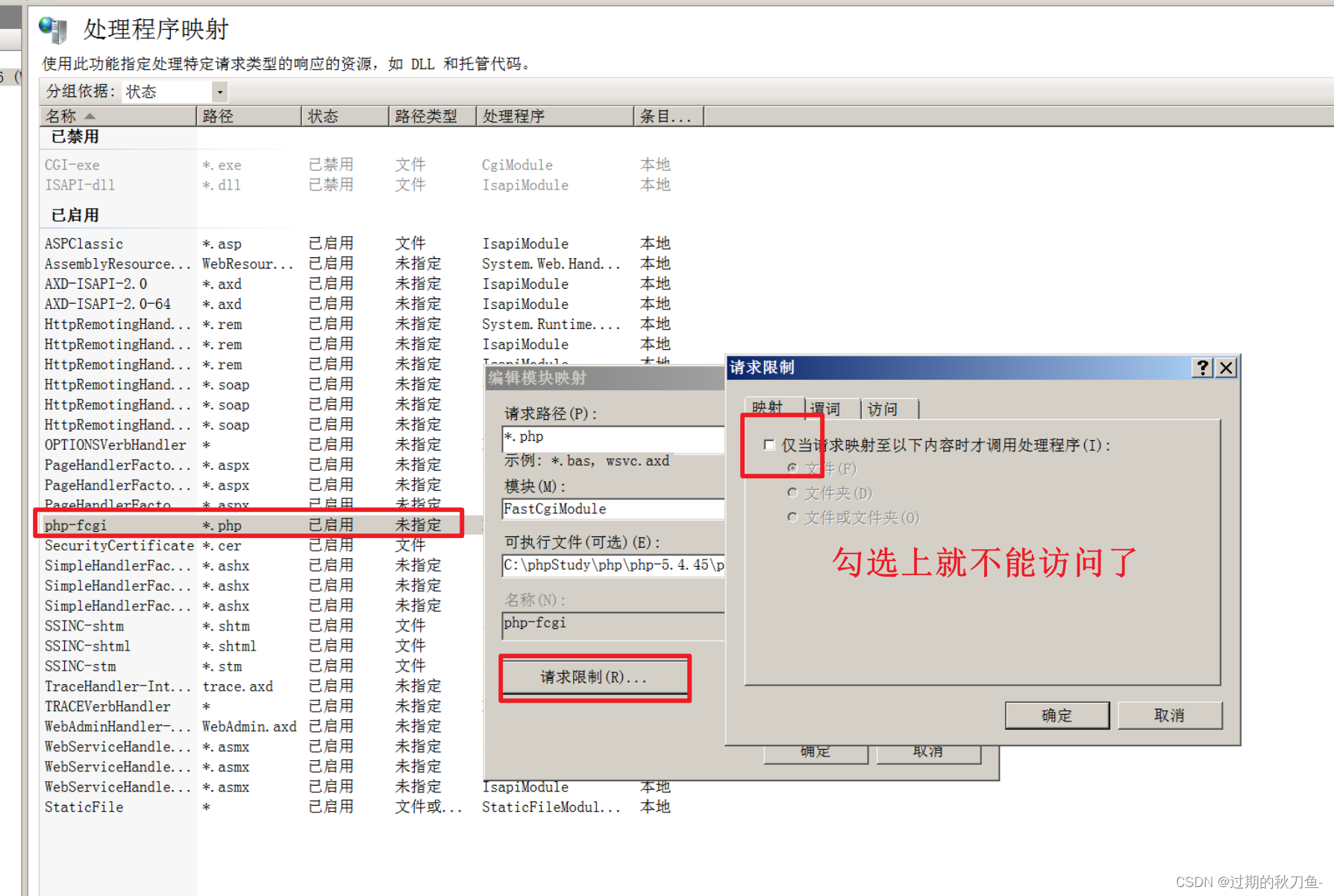
Task: Select the OPTIONSVerbHandler row
Action: tap(261, 445)
